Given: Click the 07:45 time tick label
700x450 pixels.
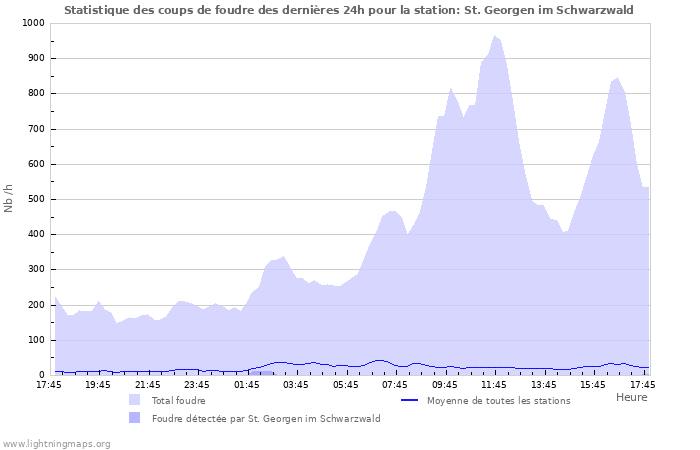Looking at the screenshot, I should pos(395,384).
